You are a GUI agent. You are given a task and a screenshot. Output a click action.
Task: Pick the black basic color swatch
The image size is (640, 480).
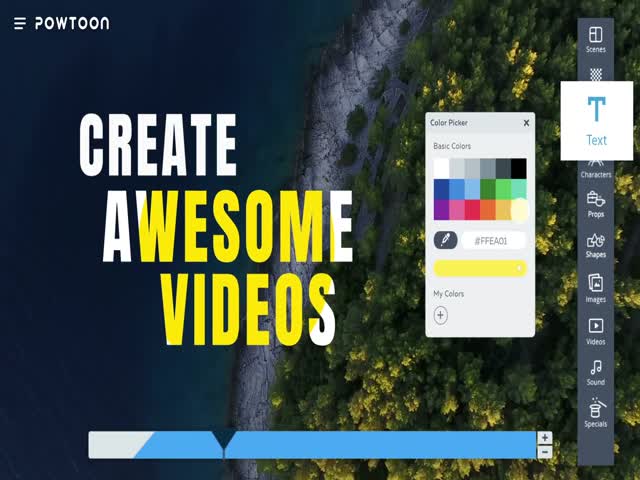point(518,168)
